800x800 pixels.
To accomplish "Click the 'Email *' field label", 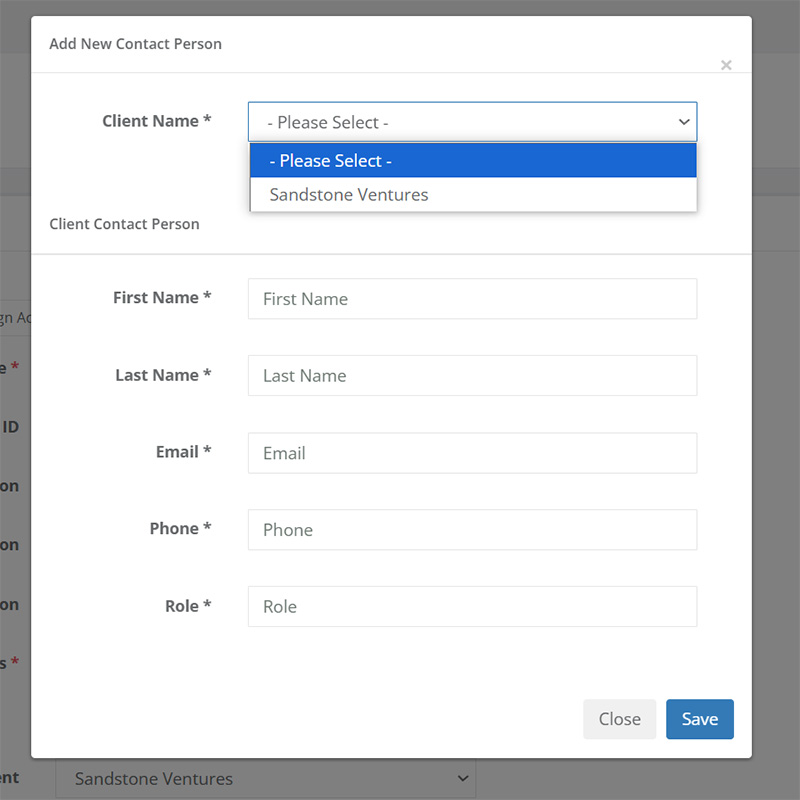I will coord(183,452).
